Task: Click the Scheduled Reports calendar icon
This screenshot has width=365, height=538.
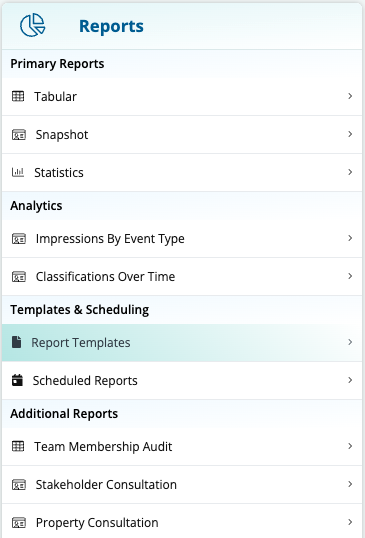Action: 17,380
